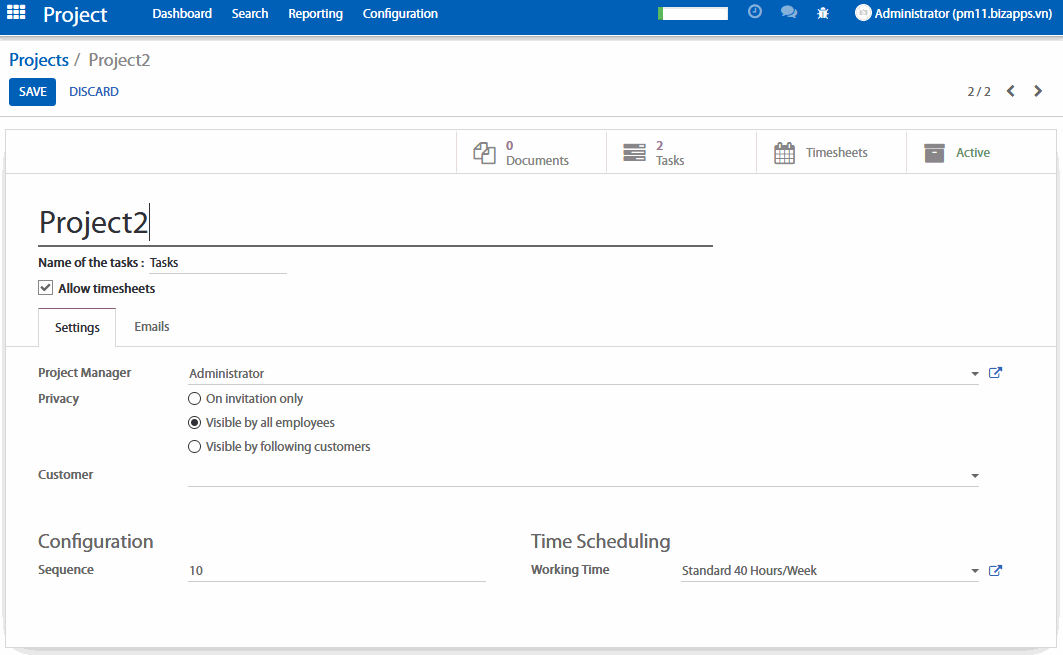This screenshot has width=1063, height=655.
Task: Click the Save button
Action: (x=32, y=92)
